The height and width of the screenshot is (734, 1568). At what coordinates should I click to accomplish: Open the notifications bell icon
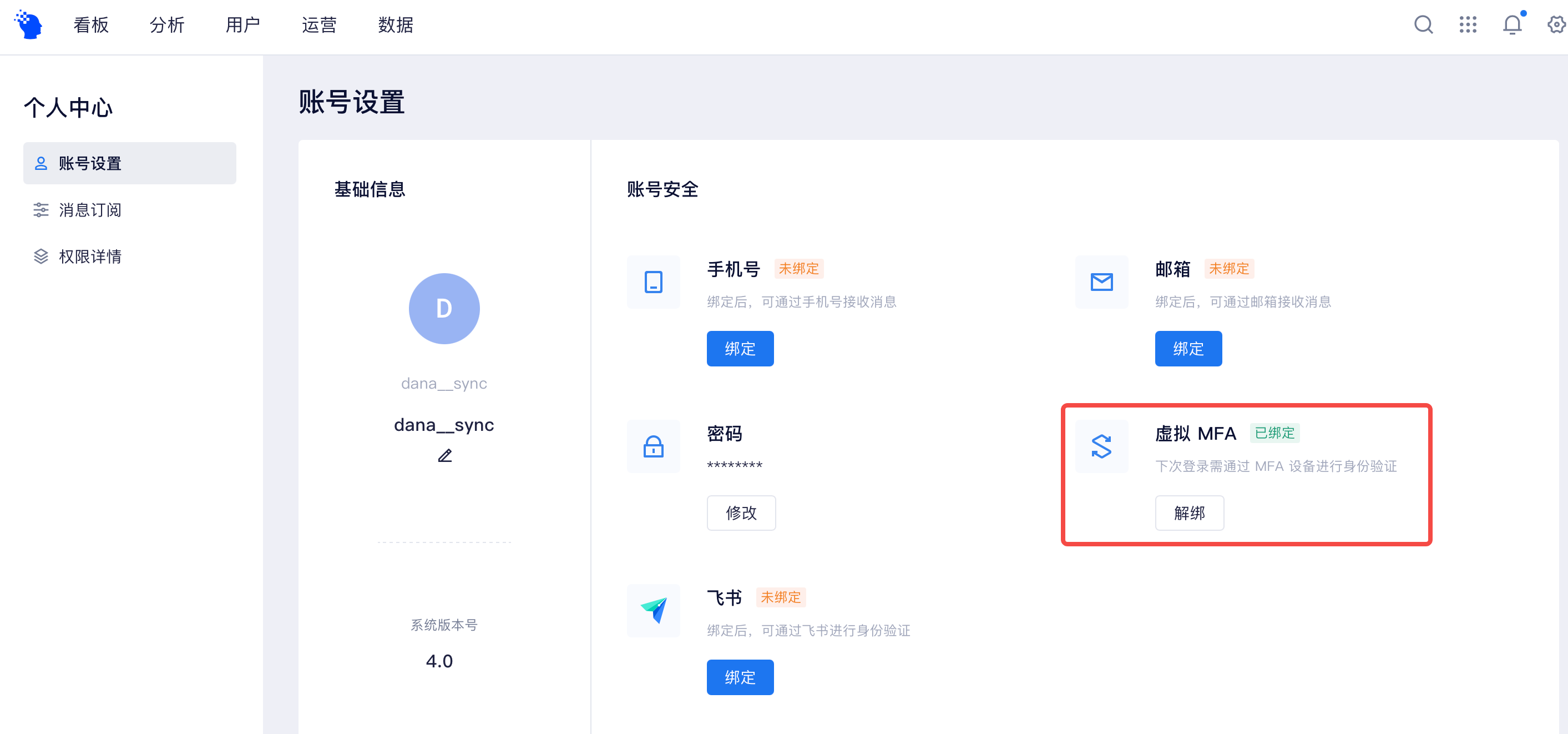click(x=1512, y=25)
